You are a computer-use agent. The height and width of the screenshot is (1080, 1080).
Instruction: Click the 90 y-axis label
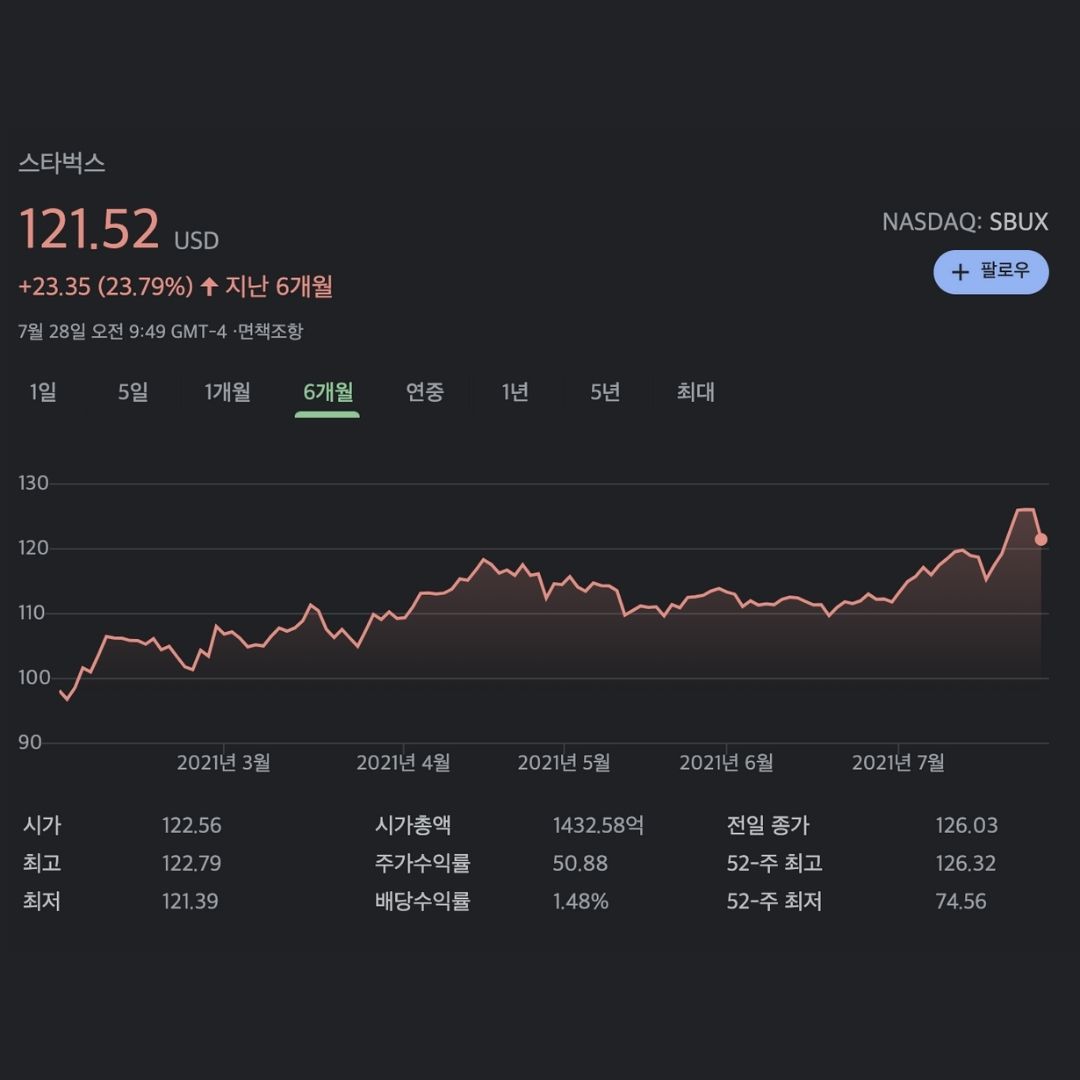click(30, 742)
